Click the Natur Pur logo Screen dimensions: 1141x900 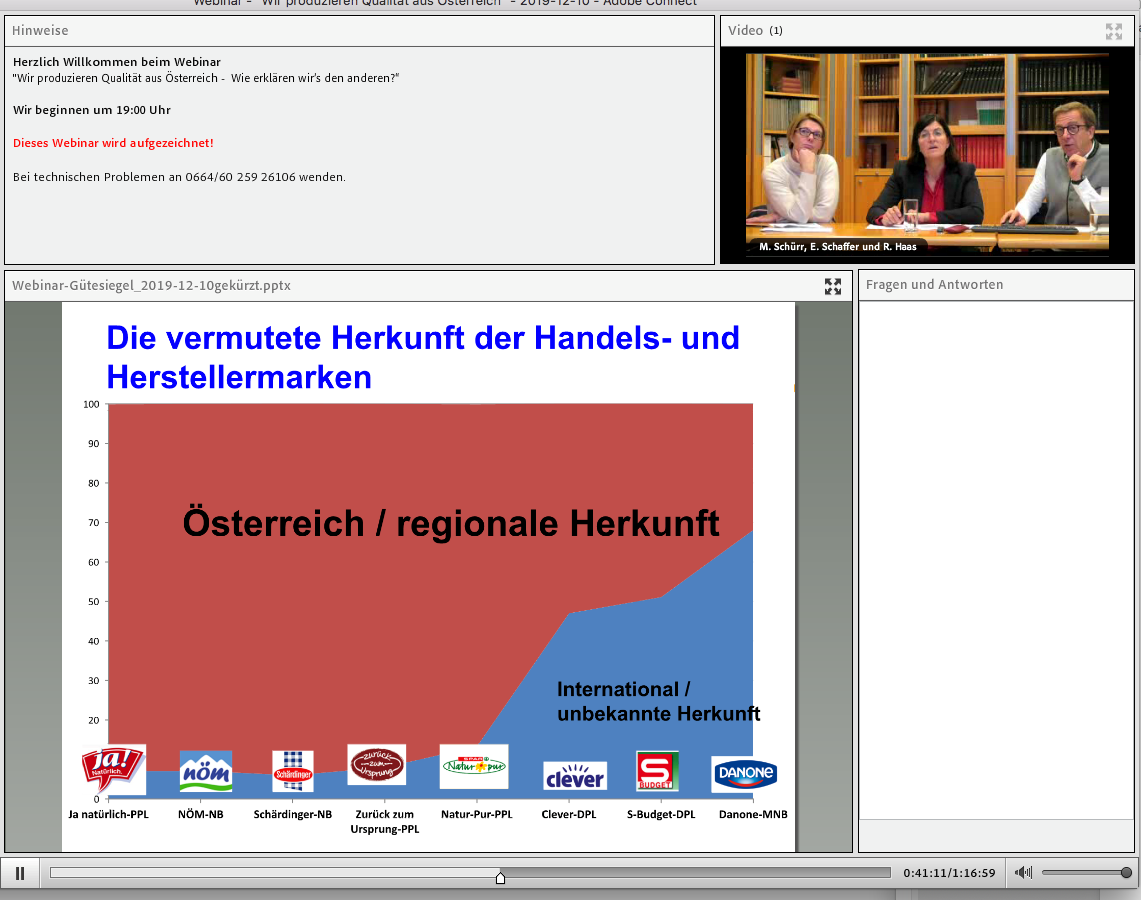tap(474, 766)
